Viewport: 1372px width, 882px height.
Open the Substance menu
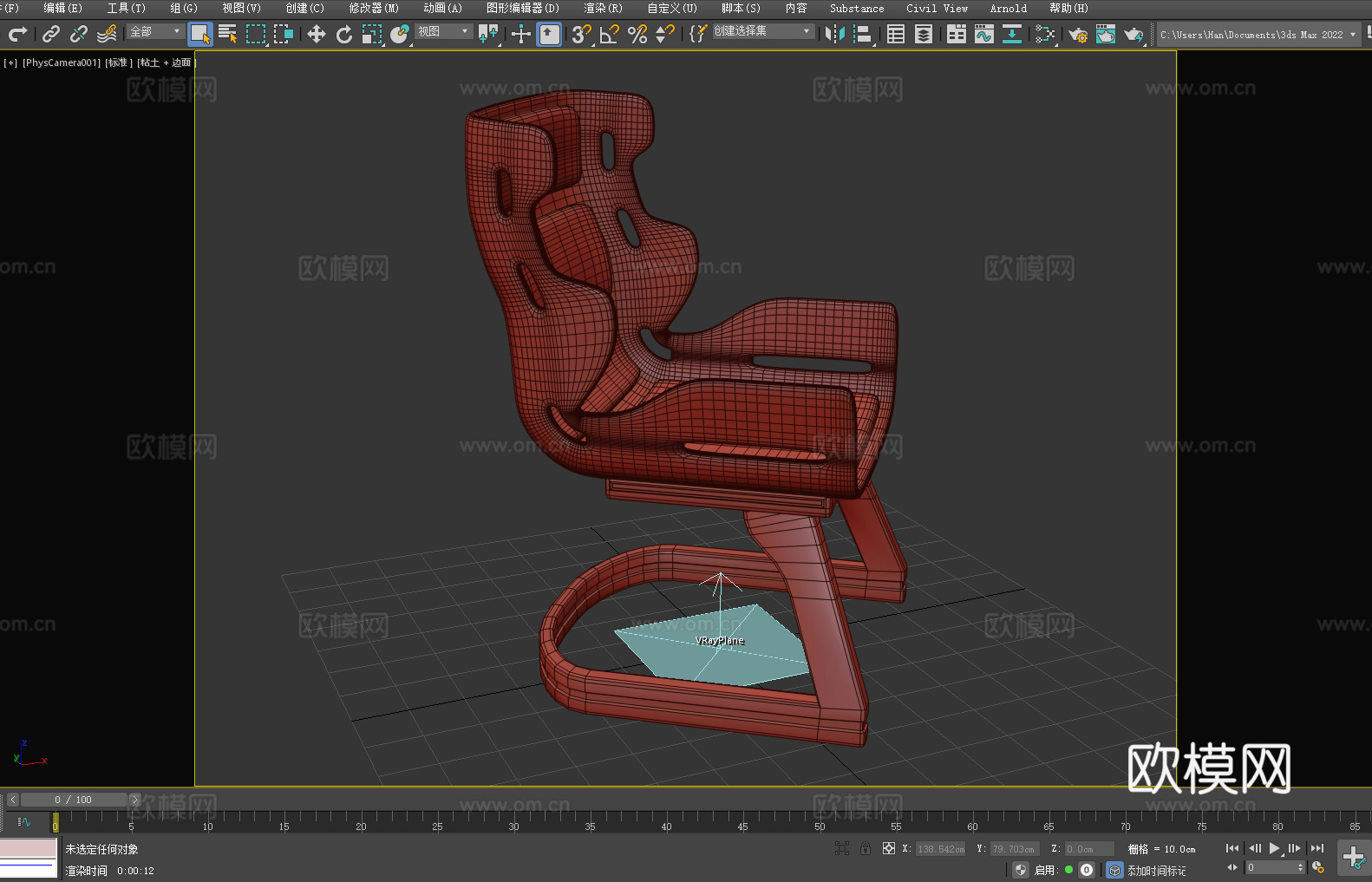click(x=857, y=8)
